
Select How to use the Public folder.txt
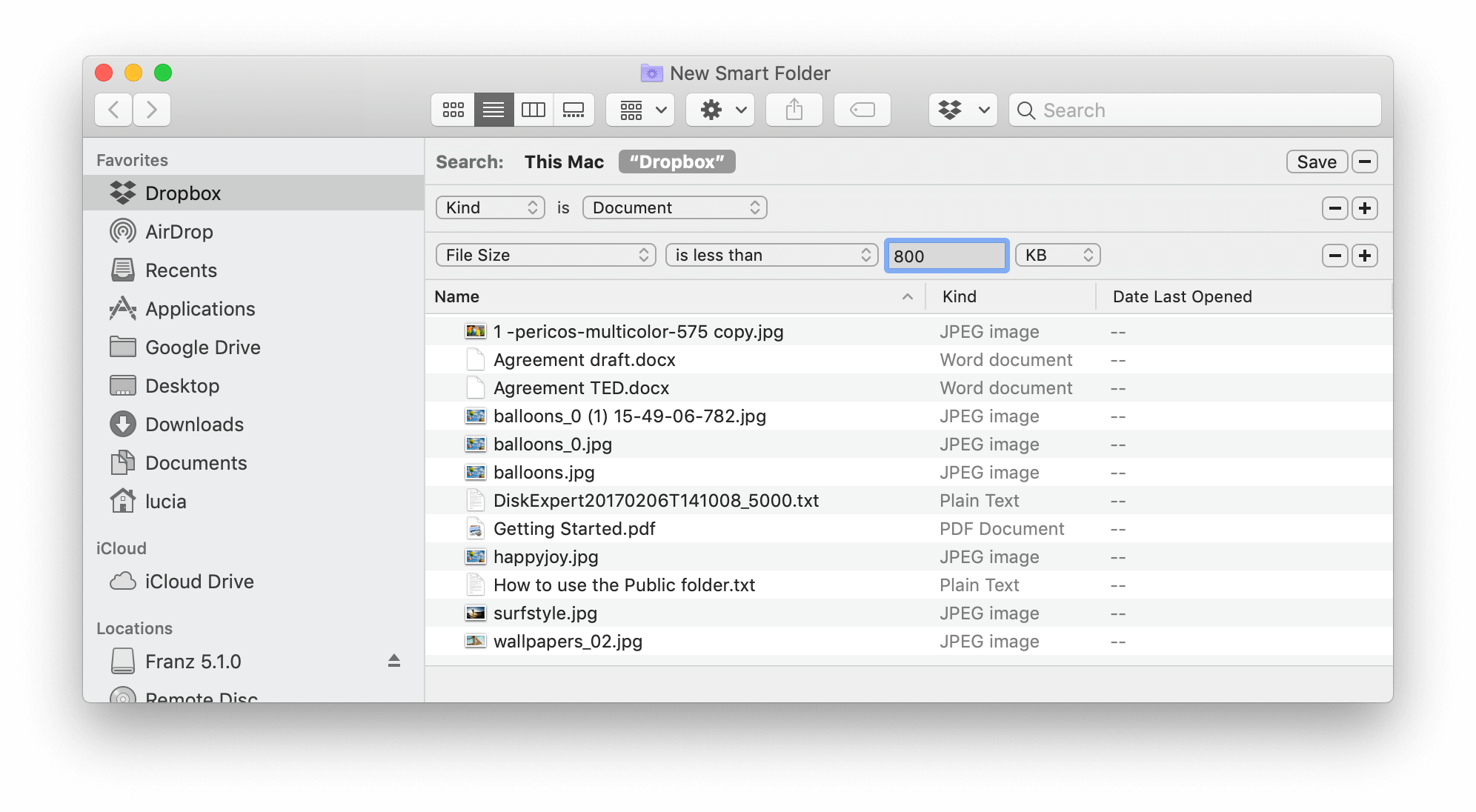pyautogui.click(x=909, y=585)
